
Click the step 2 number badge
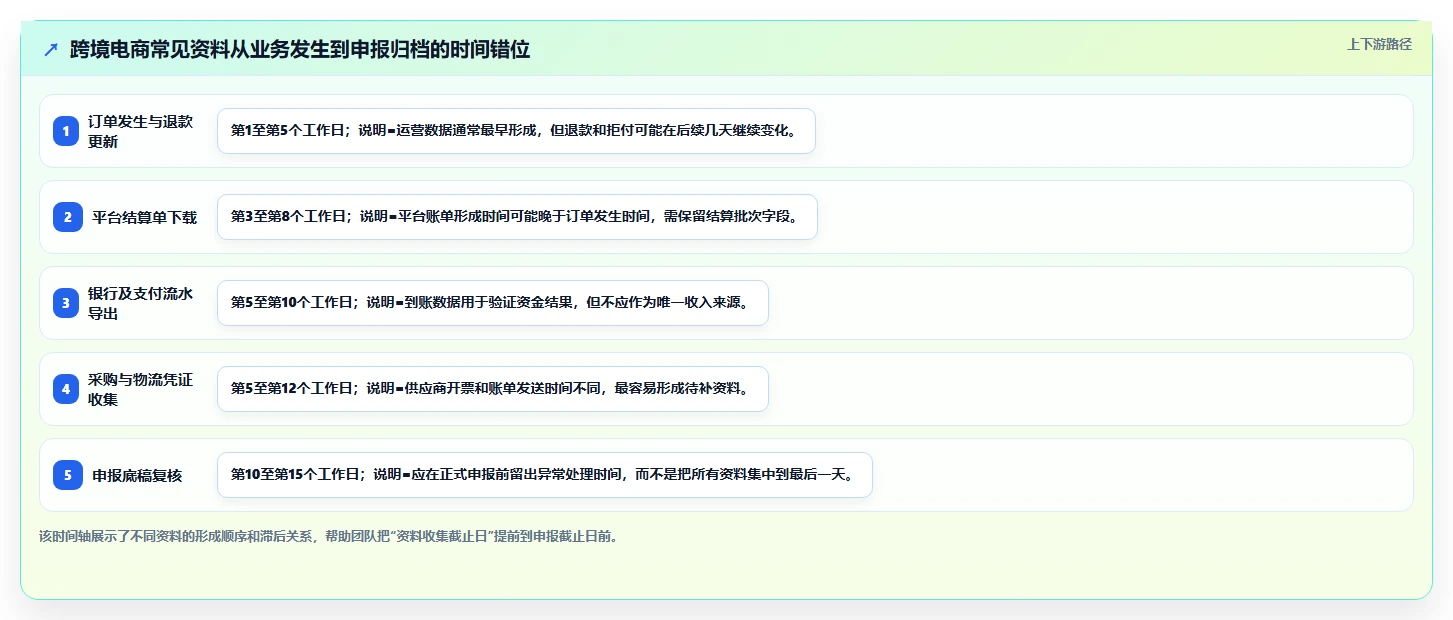68,217
